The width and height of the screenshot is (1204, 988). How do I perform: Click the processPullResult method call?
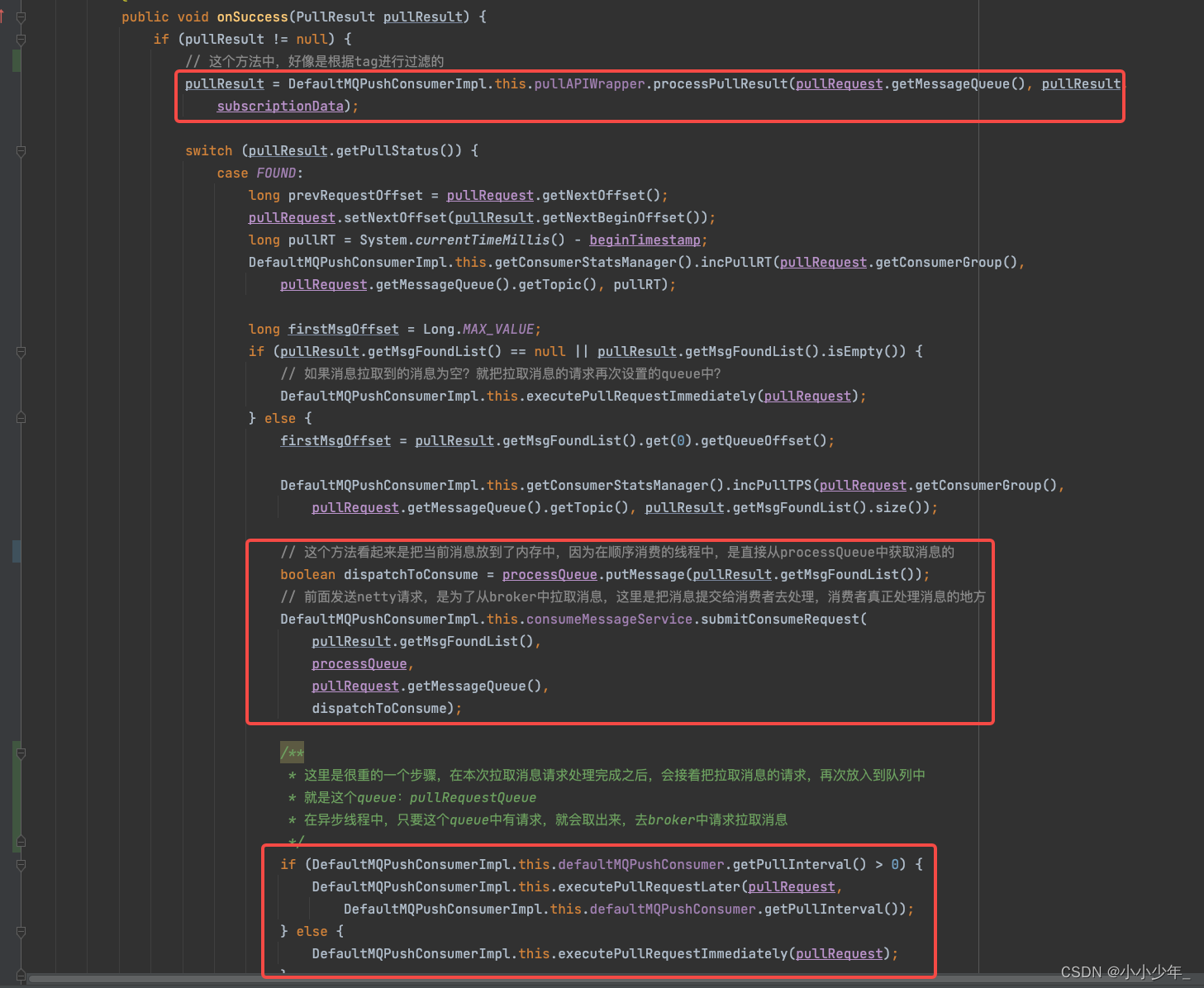(x=721, y=83)
